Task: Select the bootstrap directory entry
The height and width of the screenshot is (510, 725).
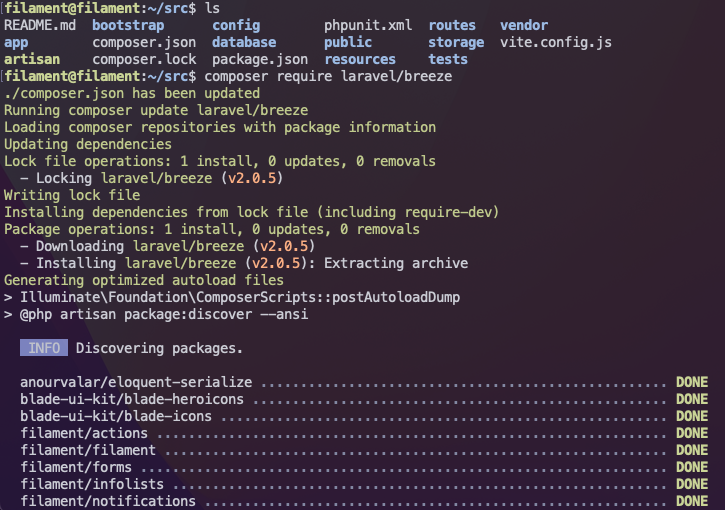Action: (128, 25)
